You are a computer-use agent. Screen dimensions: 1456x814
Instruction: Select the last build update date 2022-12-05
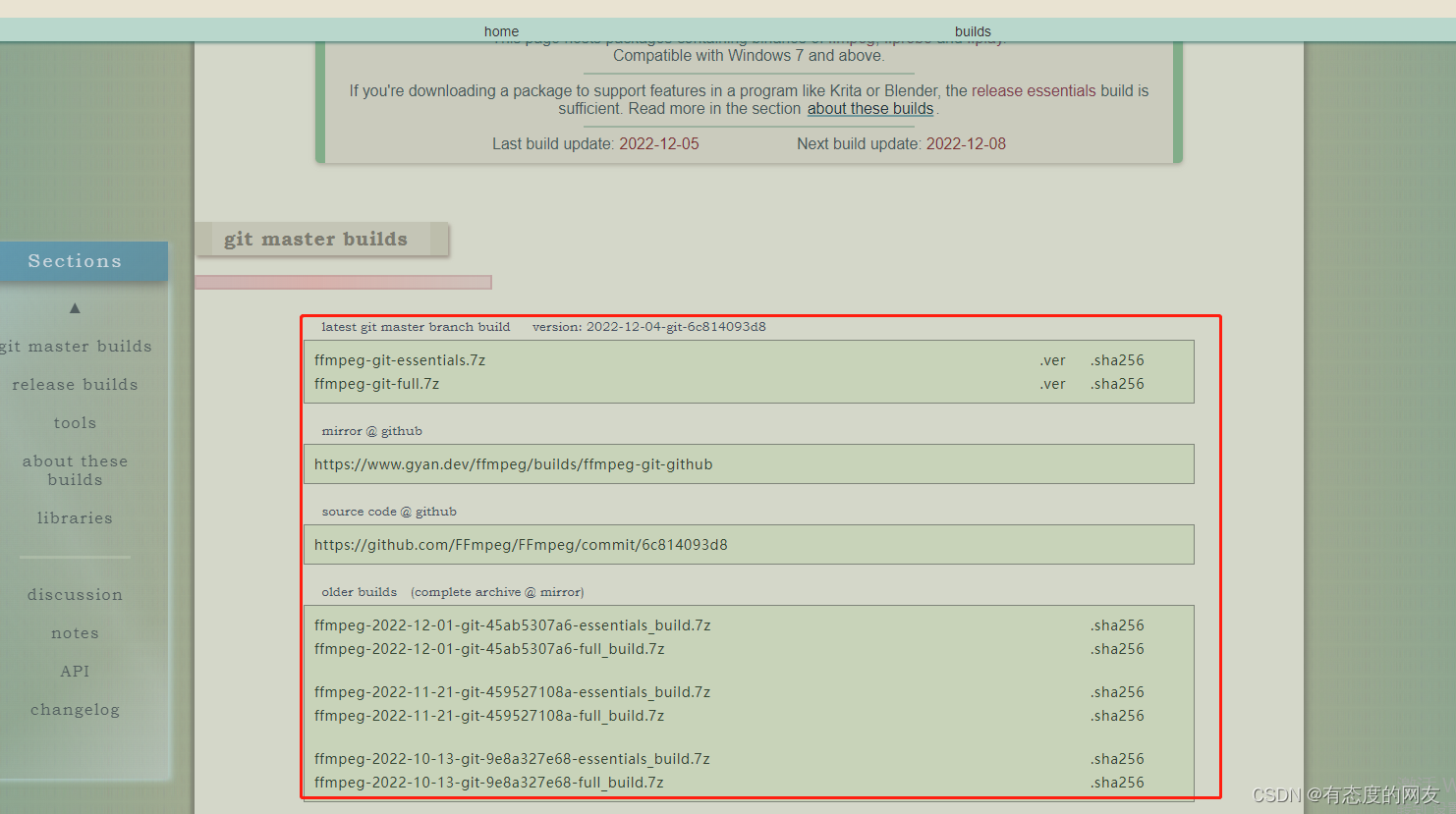pyautogui.click(x=659, y=143)
